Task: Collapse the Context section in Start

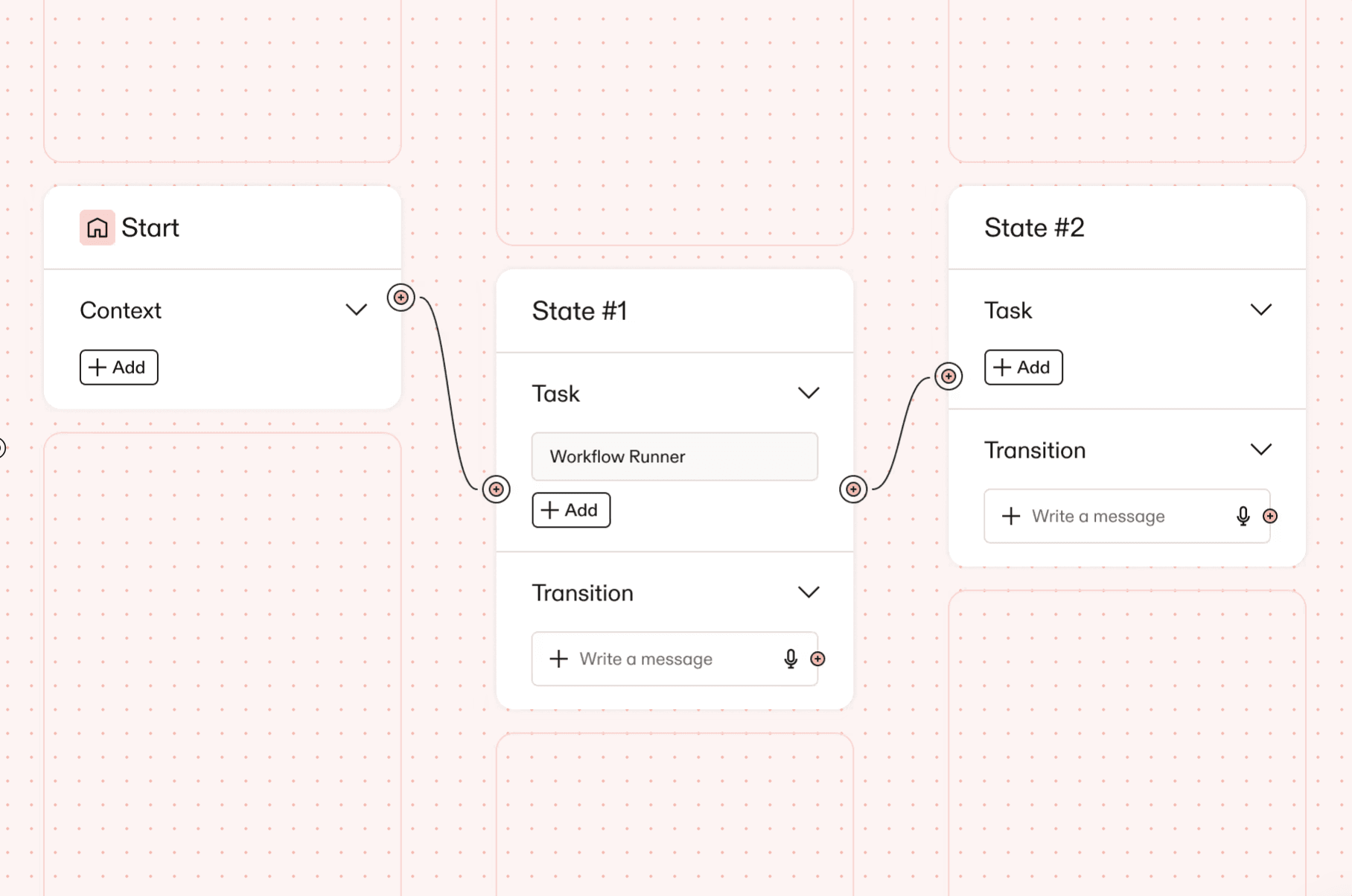Action: (x=357, y=310)
